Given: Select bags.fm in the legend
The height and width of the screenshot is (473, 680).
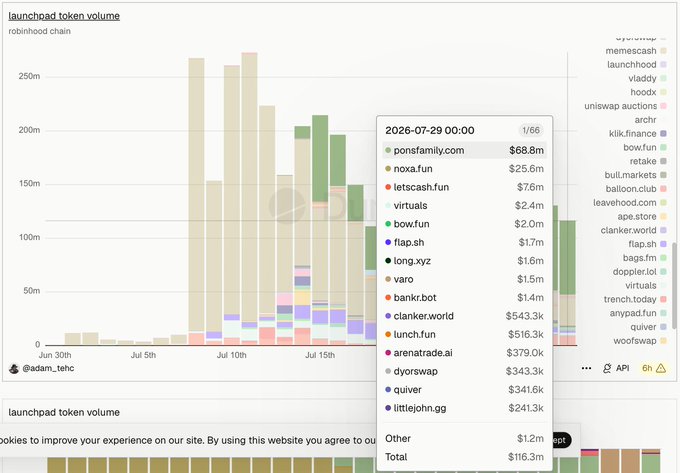Looking at the screenshot, I should pos(644,258).
